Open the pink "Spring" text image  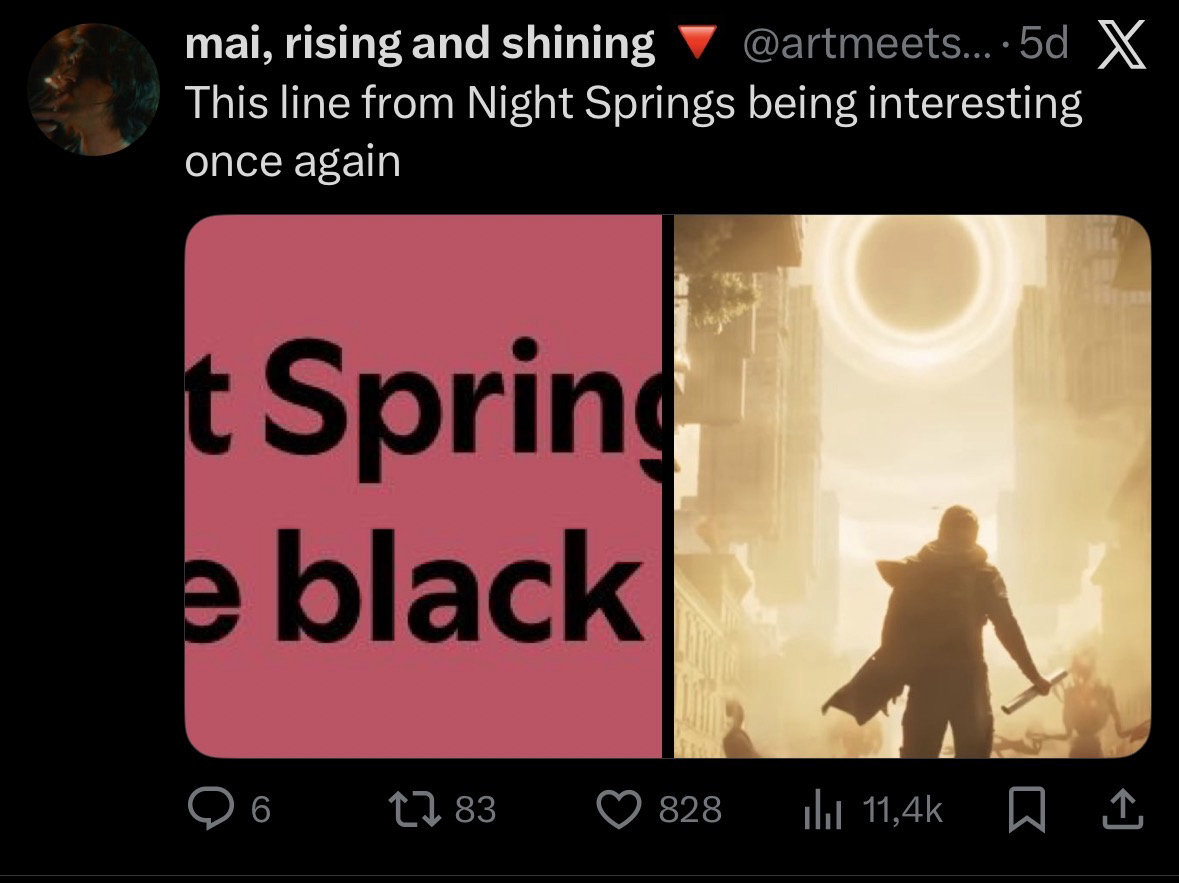423,486
